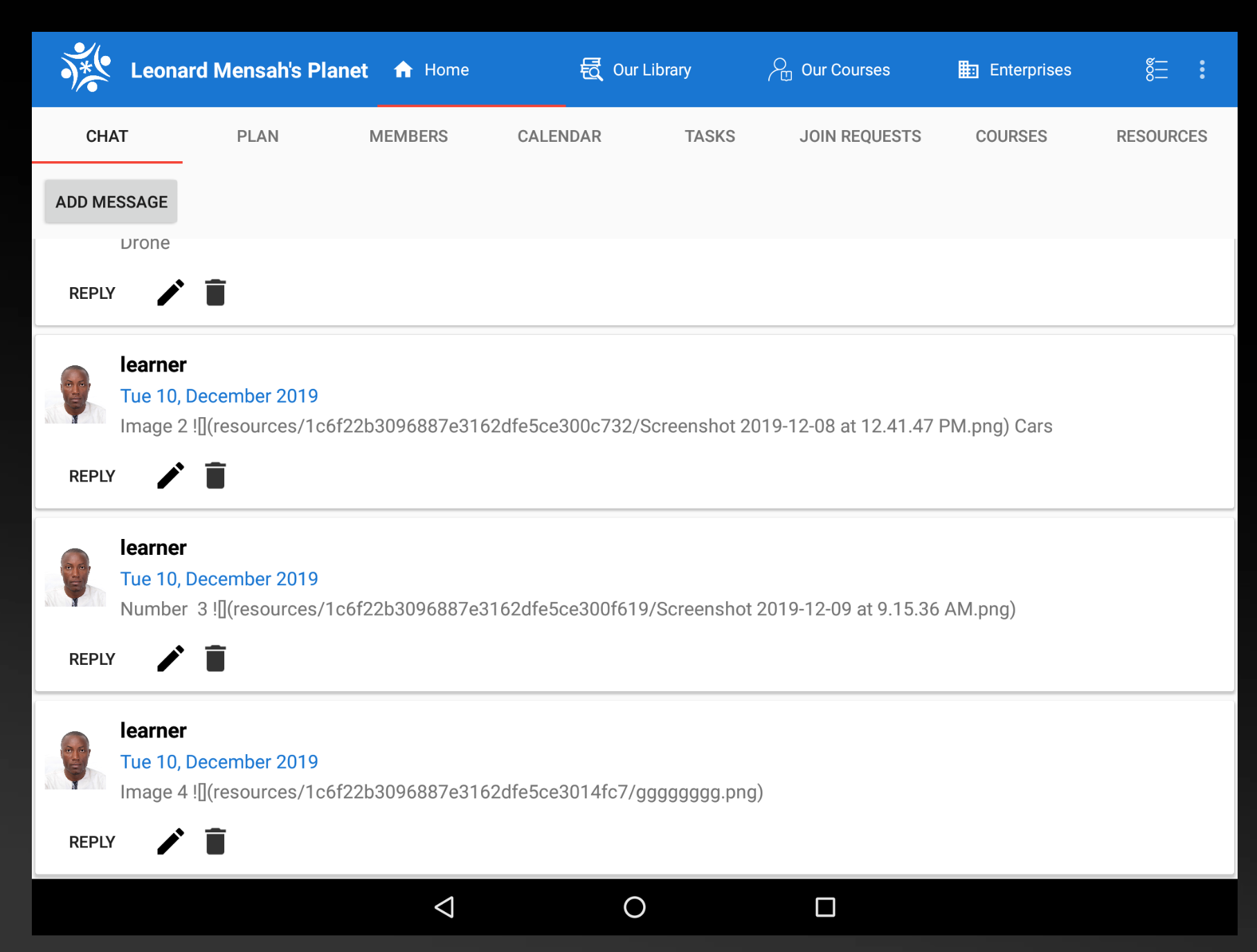Switch to the MEMBERS tab
Screen dimensions: 1257x952
tap(408, 136)
